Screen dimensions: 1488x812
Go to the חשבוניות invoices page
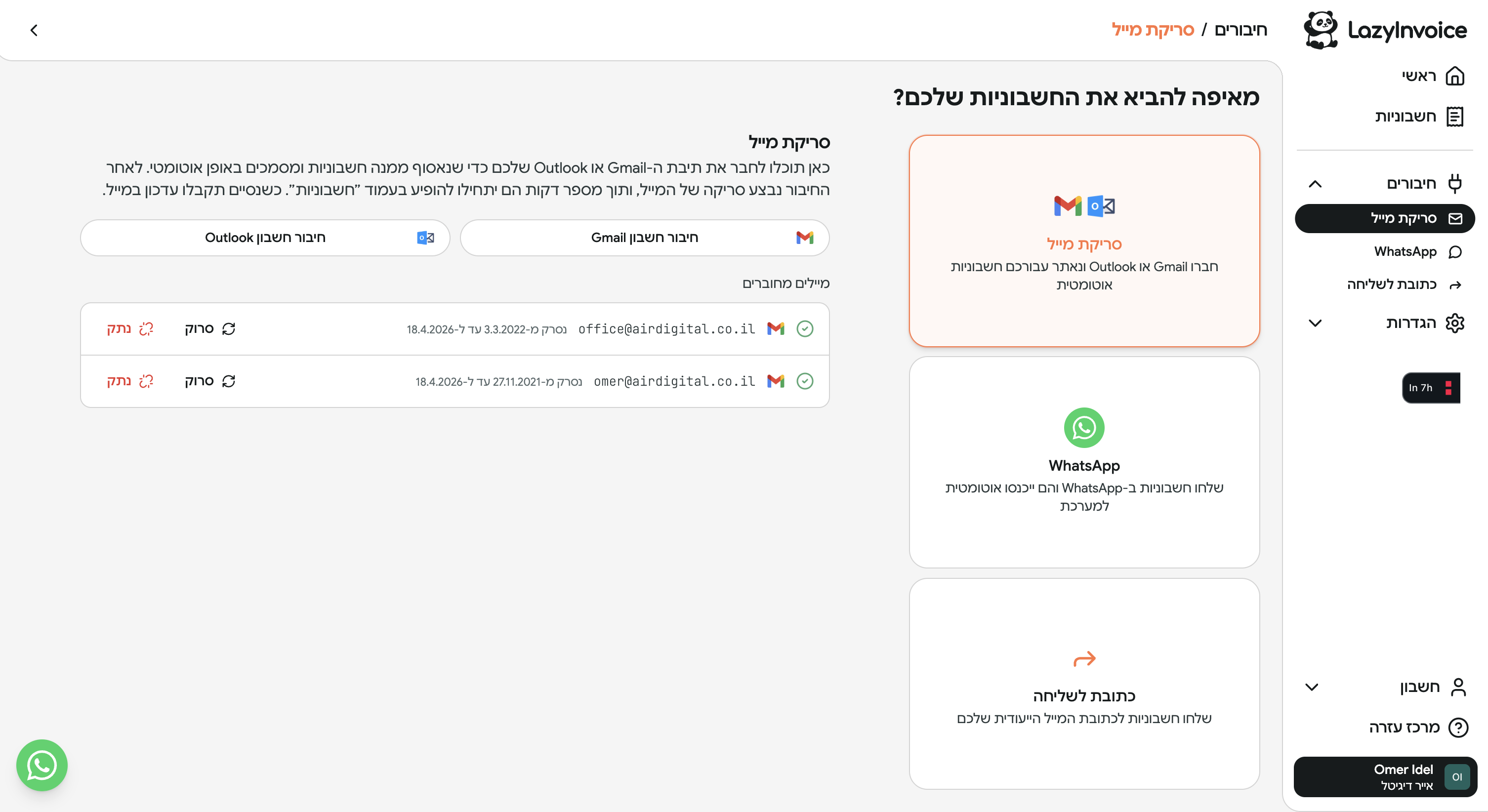1419,116
